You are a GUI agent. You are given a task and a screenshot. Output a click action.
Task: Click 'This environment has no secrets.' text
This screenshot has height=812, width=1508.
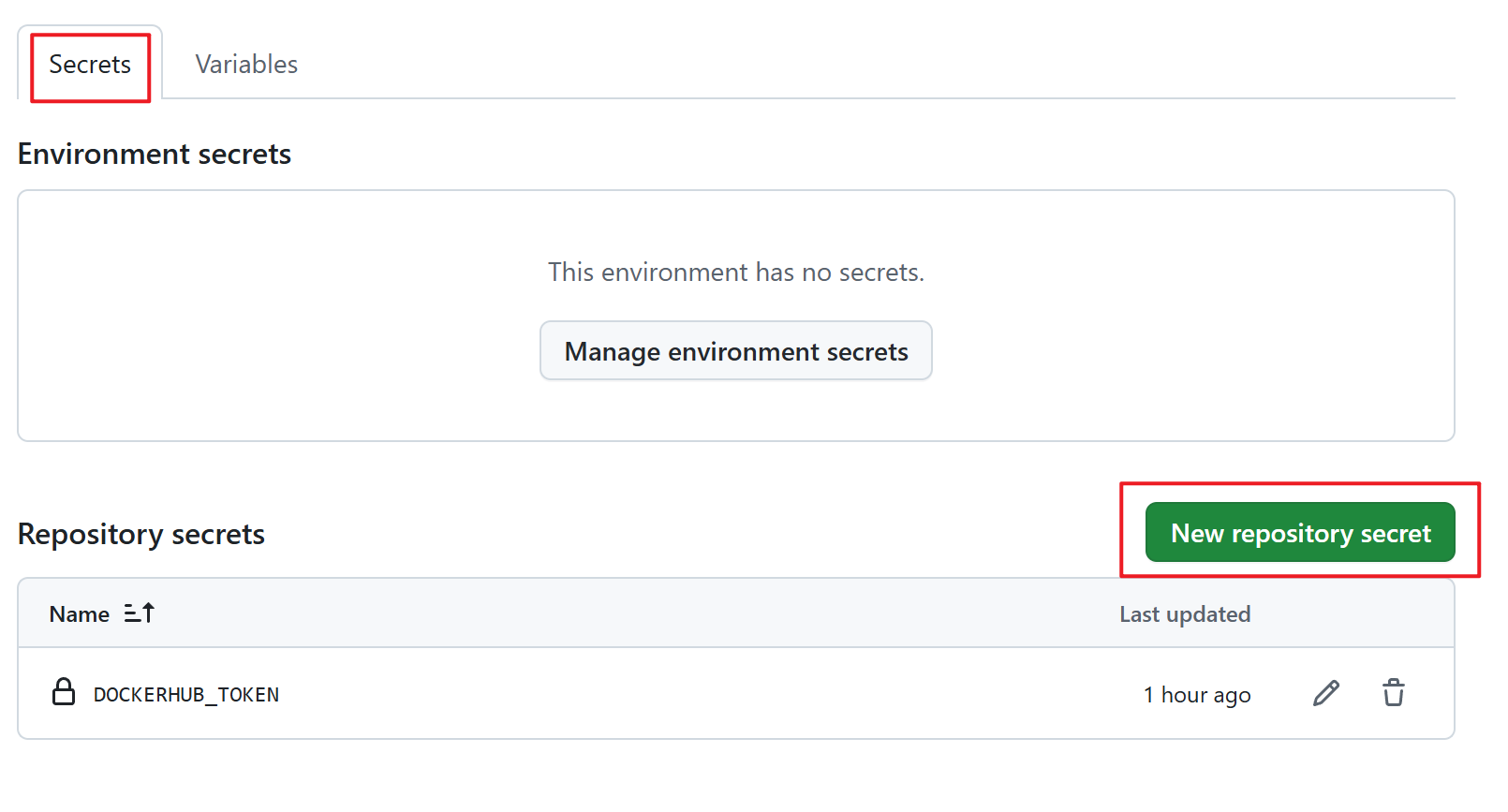736,272
